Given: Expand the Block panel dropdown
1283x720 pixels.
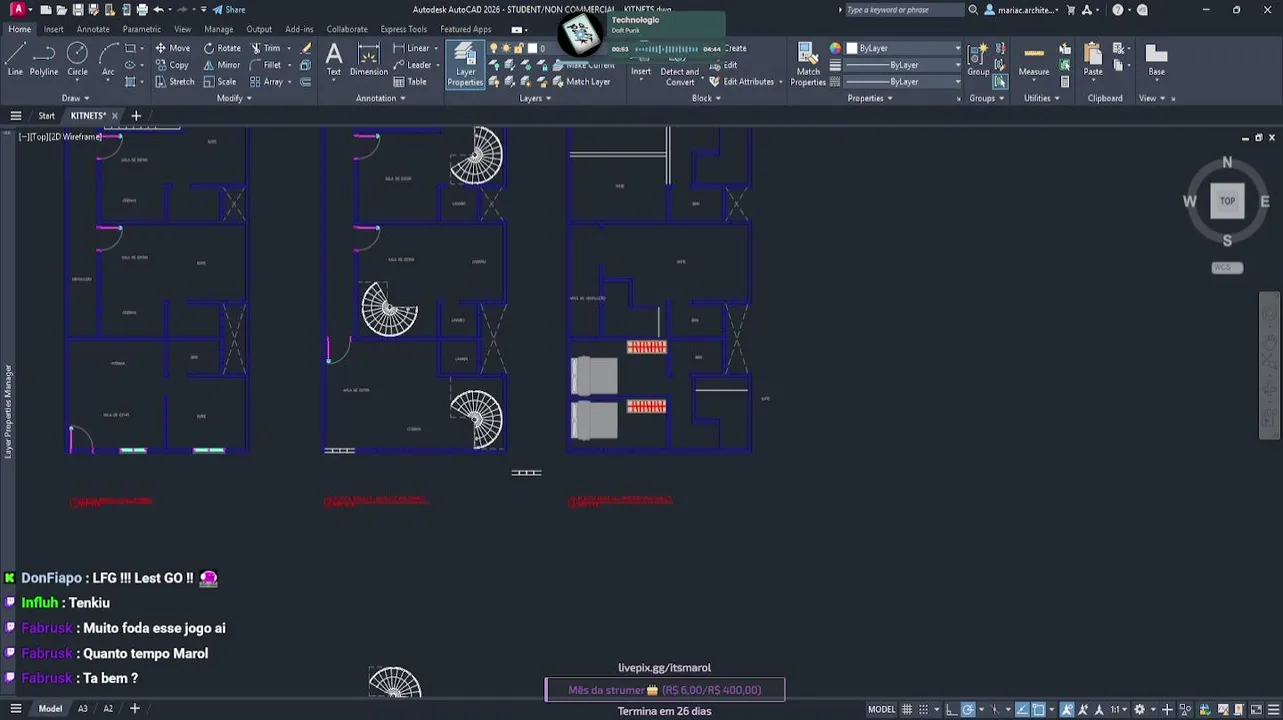Looking at the screenshot, I should (x=706, y=98).
